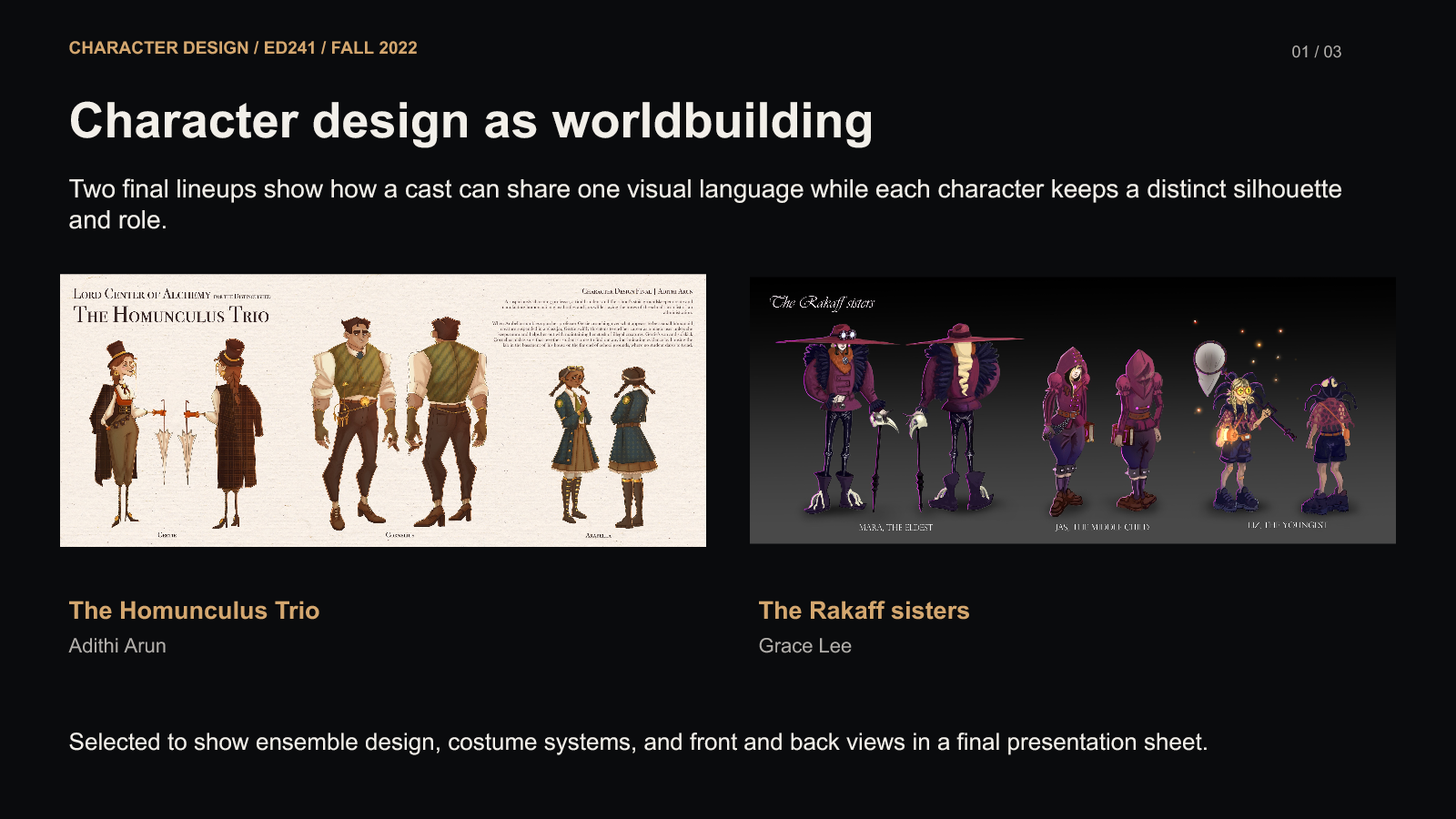Click 'THE HOMUNCULUS TRIO' title inside left artwork
This screenshot has height=819, width=1456.
tap(171, 316)
